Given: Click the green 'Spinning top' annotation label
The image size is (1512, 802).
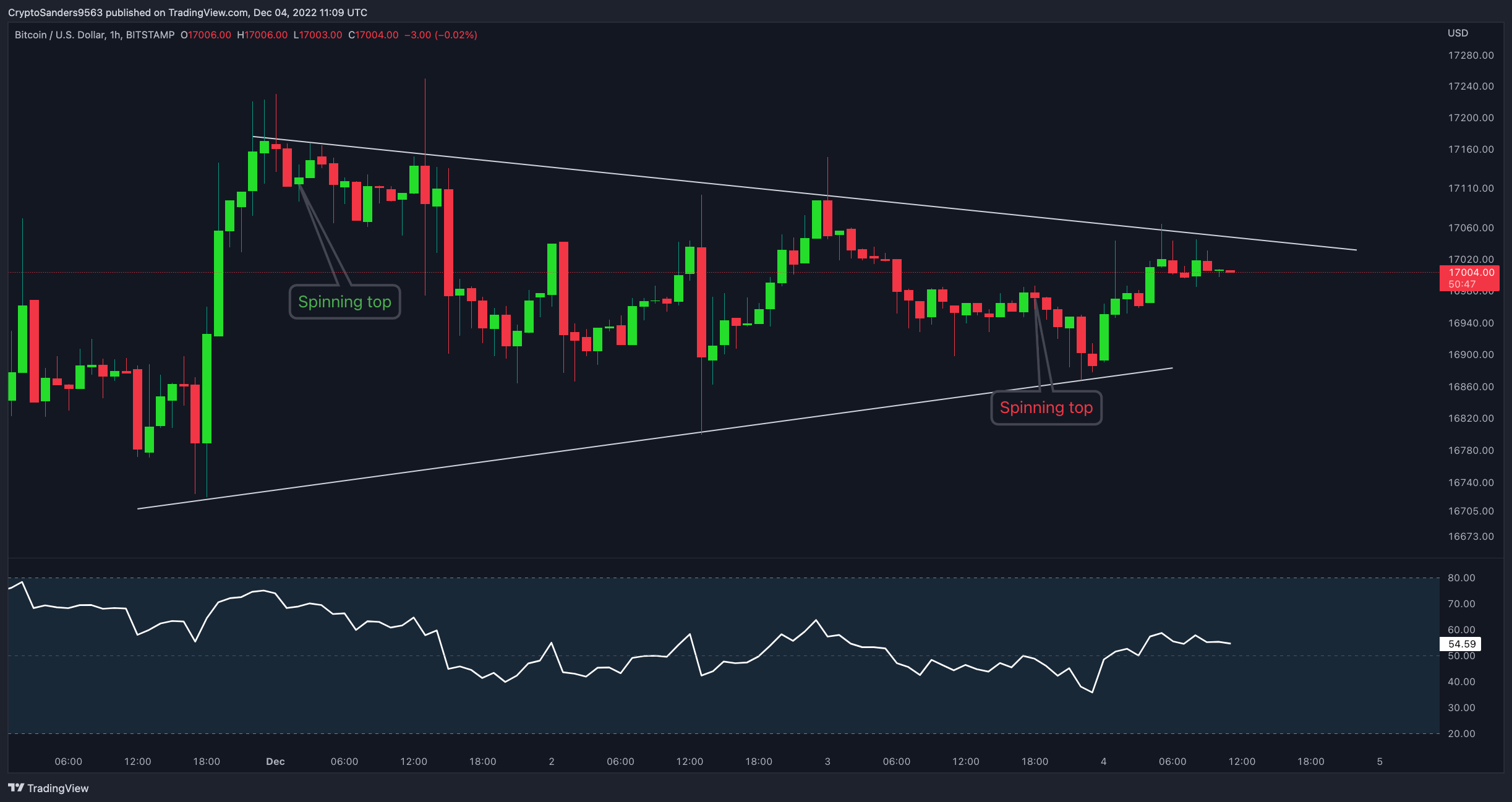Looking at the screenshot, I should [344, 302].
